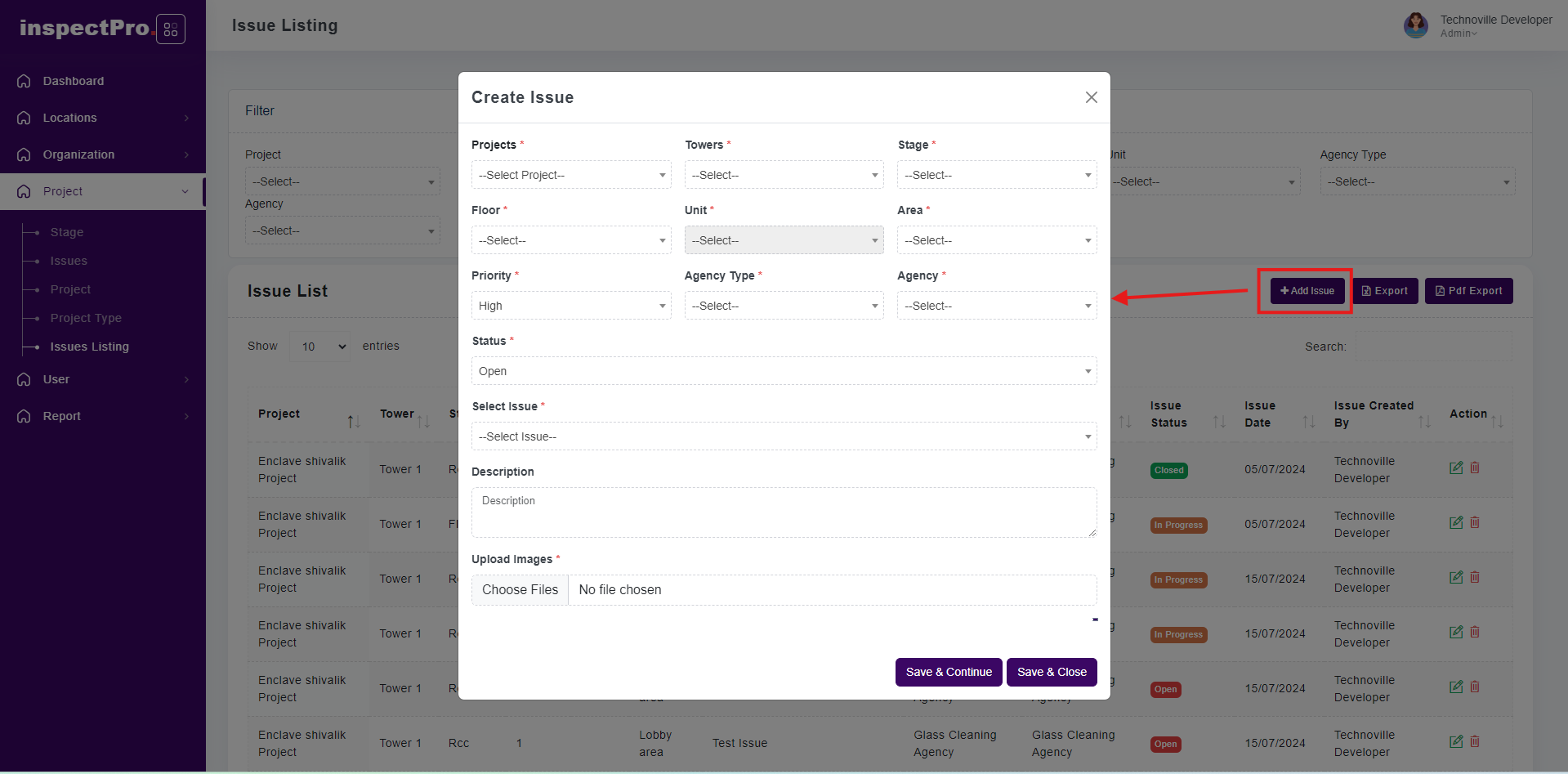
Task: Open the Projects dropdown in Create Issue
Action: pos(570,175)
